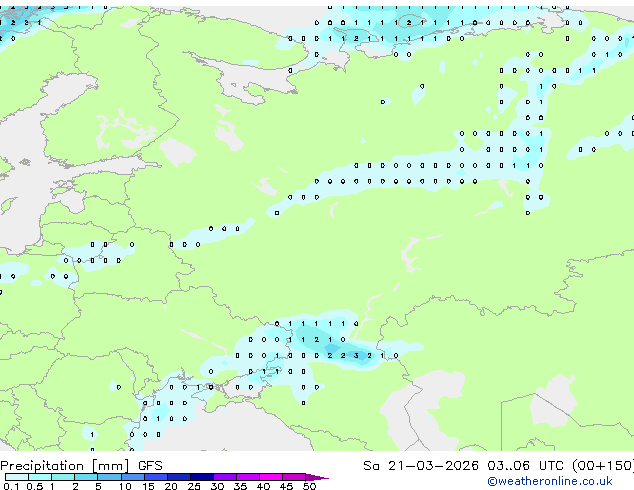Click the '03..06 UTC' time range text
The width and height of the screenshot is (634, 490).
(x=525, y=466)
